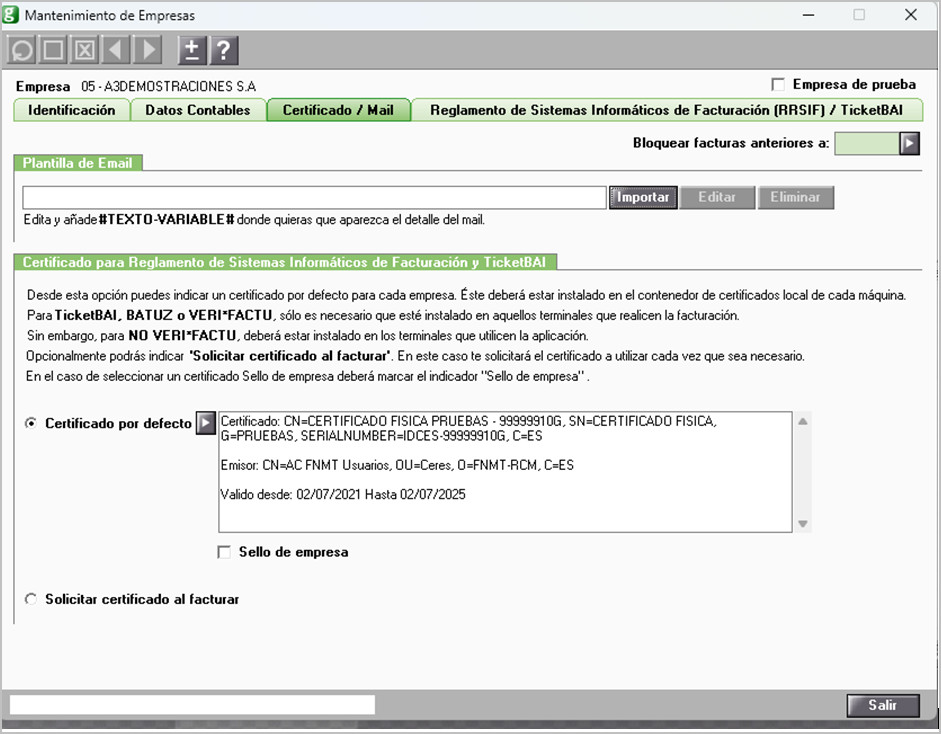Switch to the Identificación tab
The width and height of the screenshot is (941, 734).
click(71, 110)
